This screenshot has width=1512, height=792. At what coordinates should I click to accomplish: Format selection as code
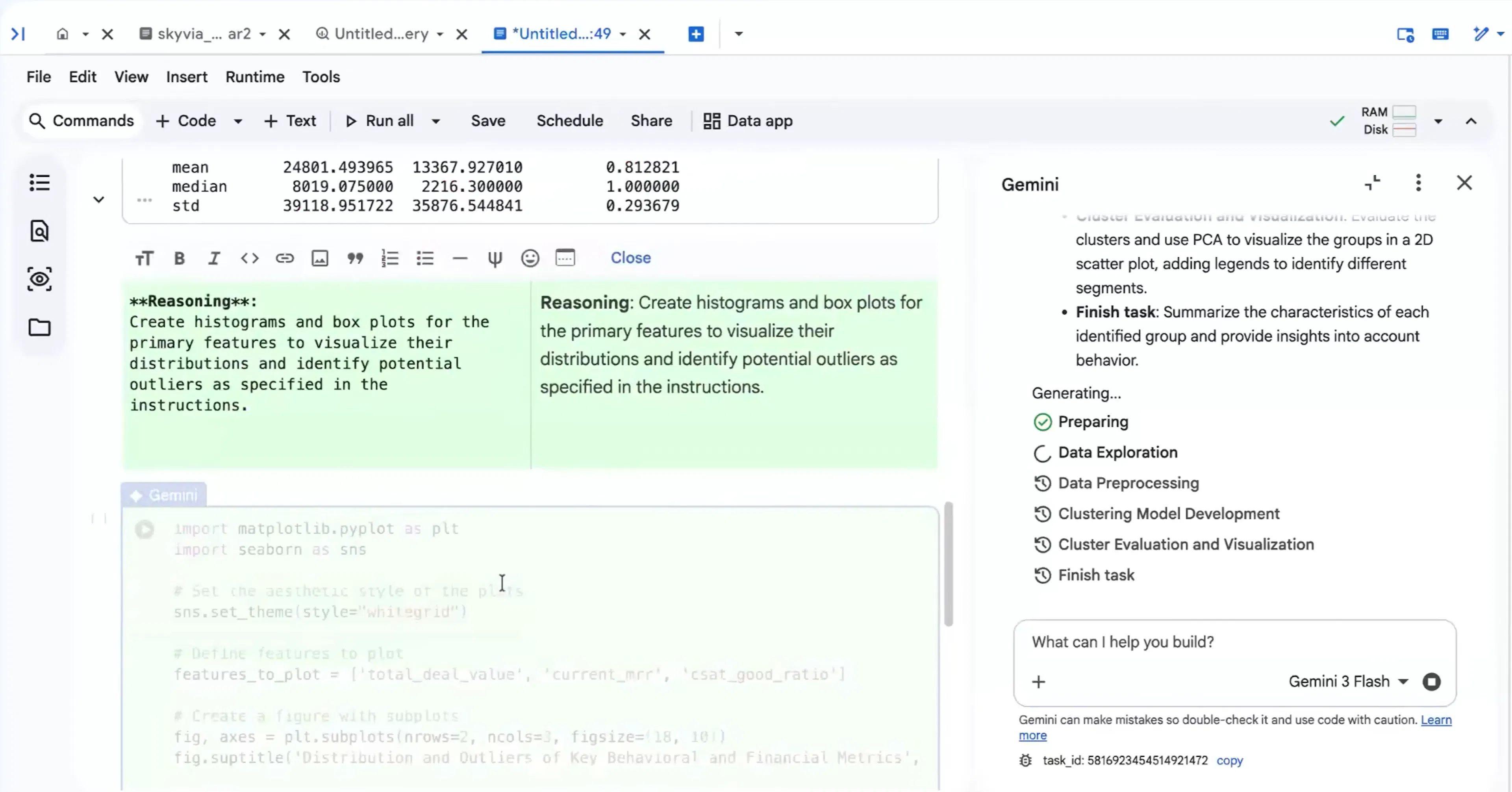(x=250, y=258)
